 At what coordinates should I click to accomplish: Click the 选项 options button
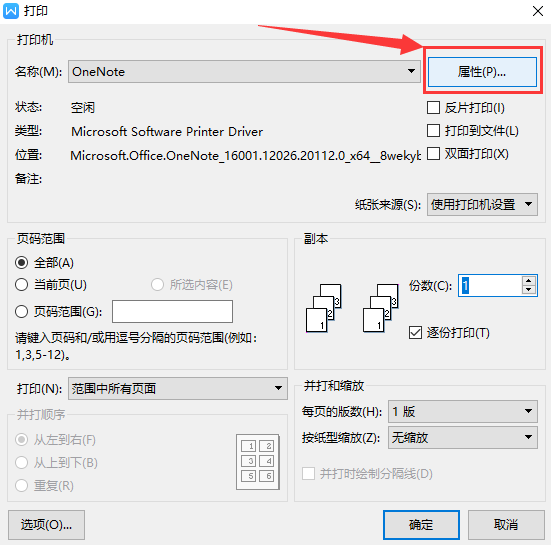pyautogui.click(x=46, y=525)
